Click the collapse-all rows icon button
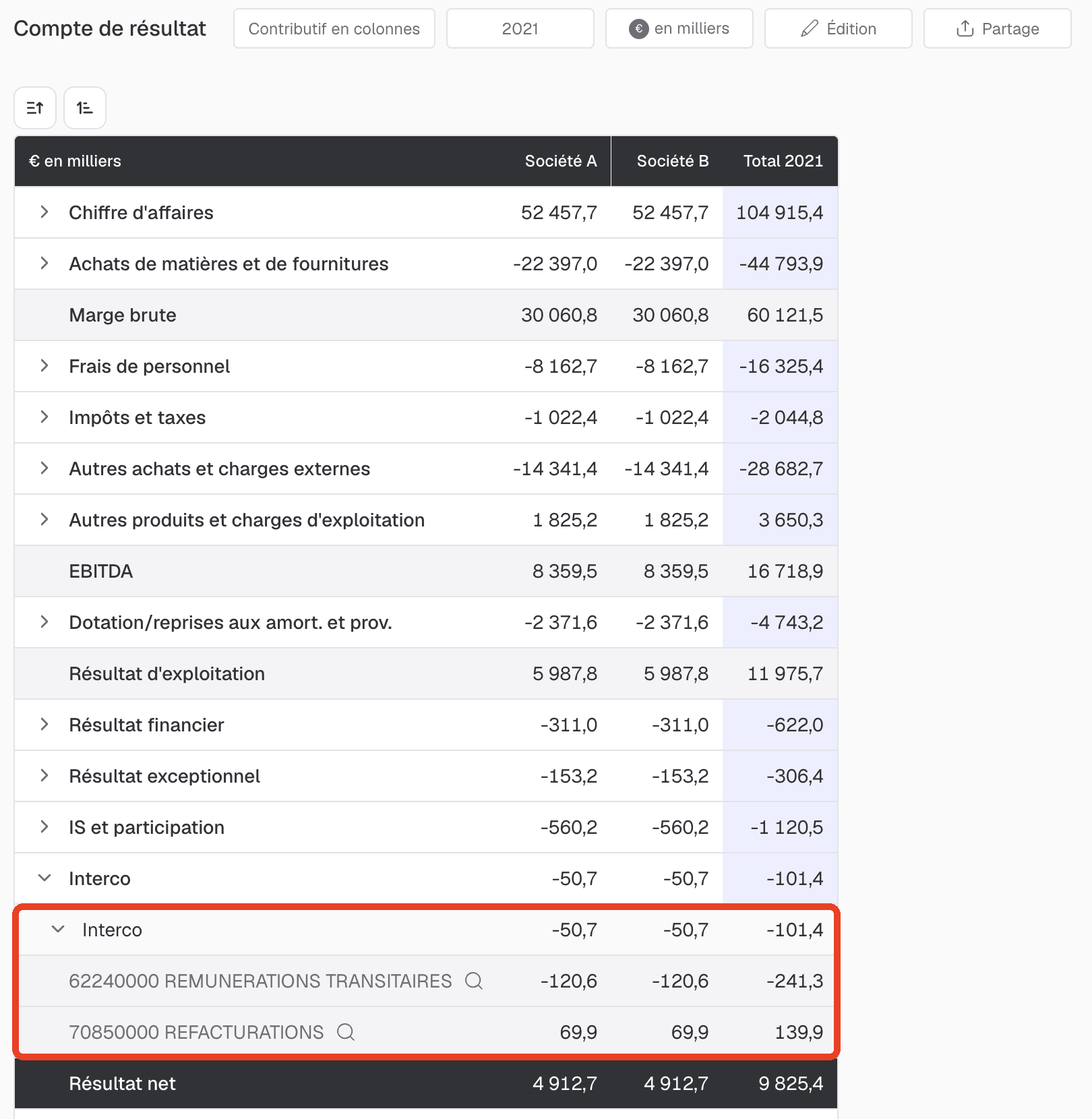Viewport: 1092px width, 1119px height. pos(35,108)
